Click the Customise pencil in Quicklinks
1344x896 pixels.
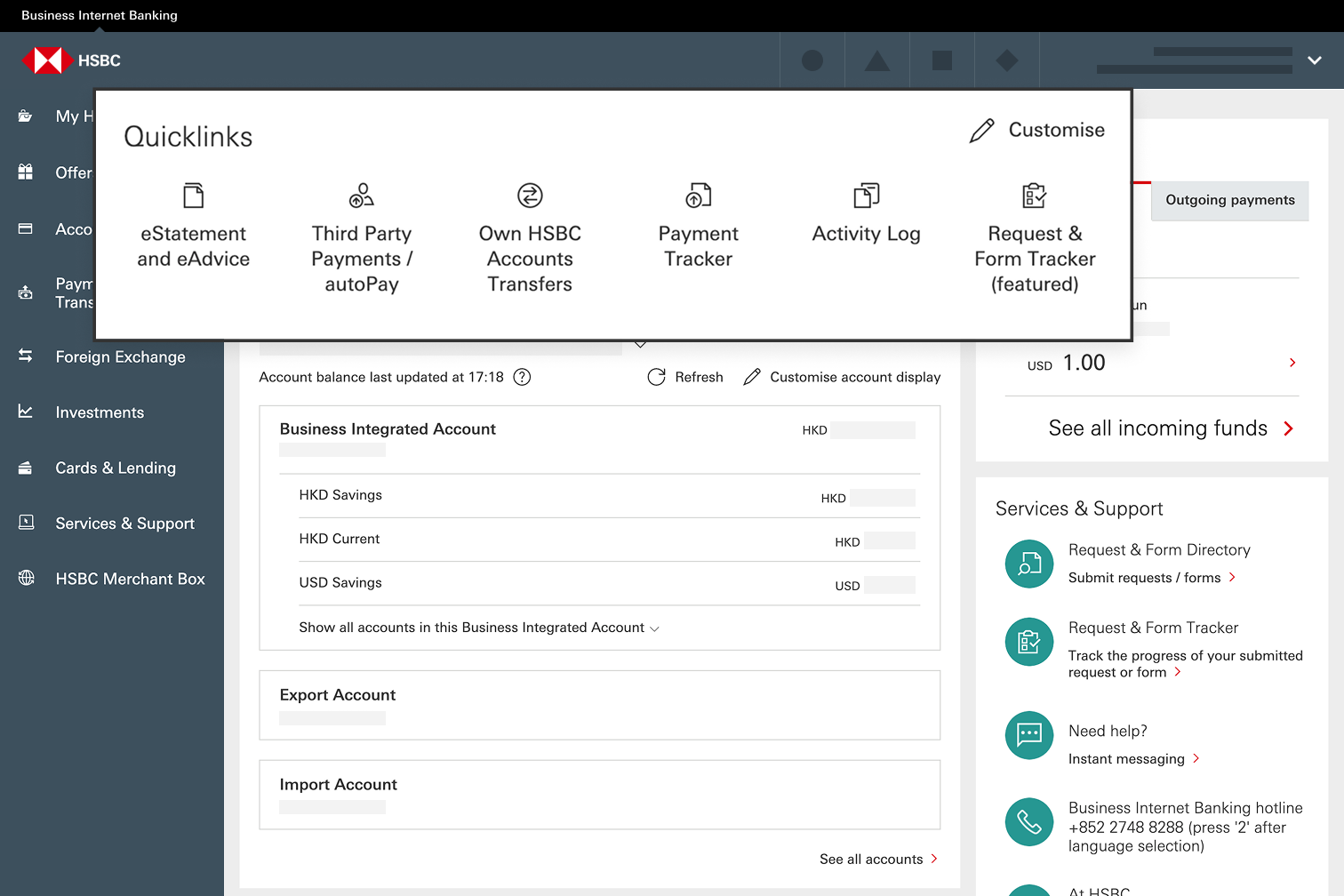(x=982, y=131)
